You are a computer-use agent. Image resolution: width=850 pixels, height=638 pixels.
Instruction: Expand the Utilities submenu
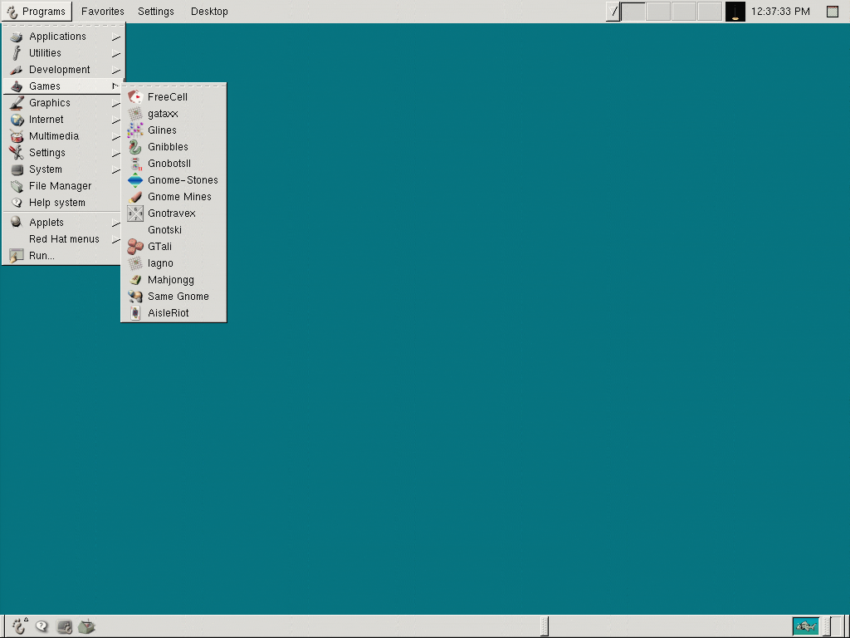(63, 53)
